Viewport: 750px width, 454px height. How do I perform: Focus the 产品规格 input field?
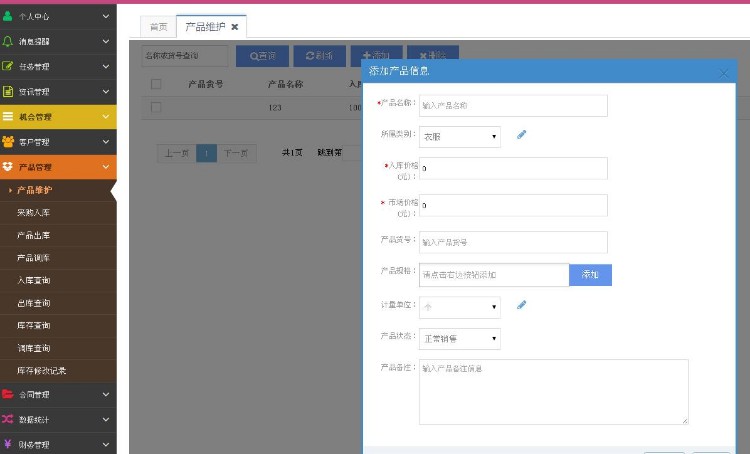tap(494, 275)
